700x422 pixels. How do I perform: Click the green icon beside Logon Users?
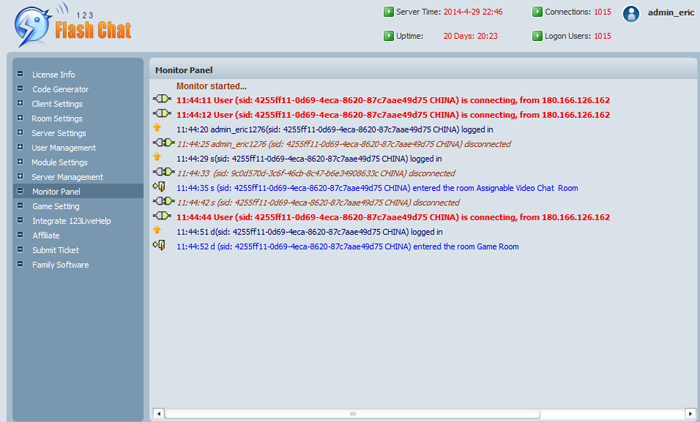tap(537, 36)
